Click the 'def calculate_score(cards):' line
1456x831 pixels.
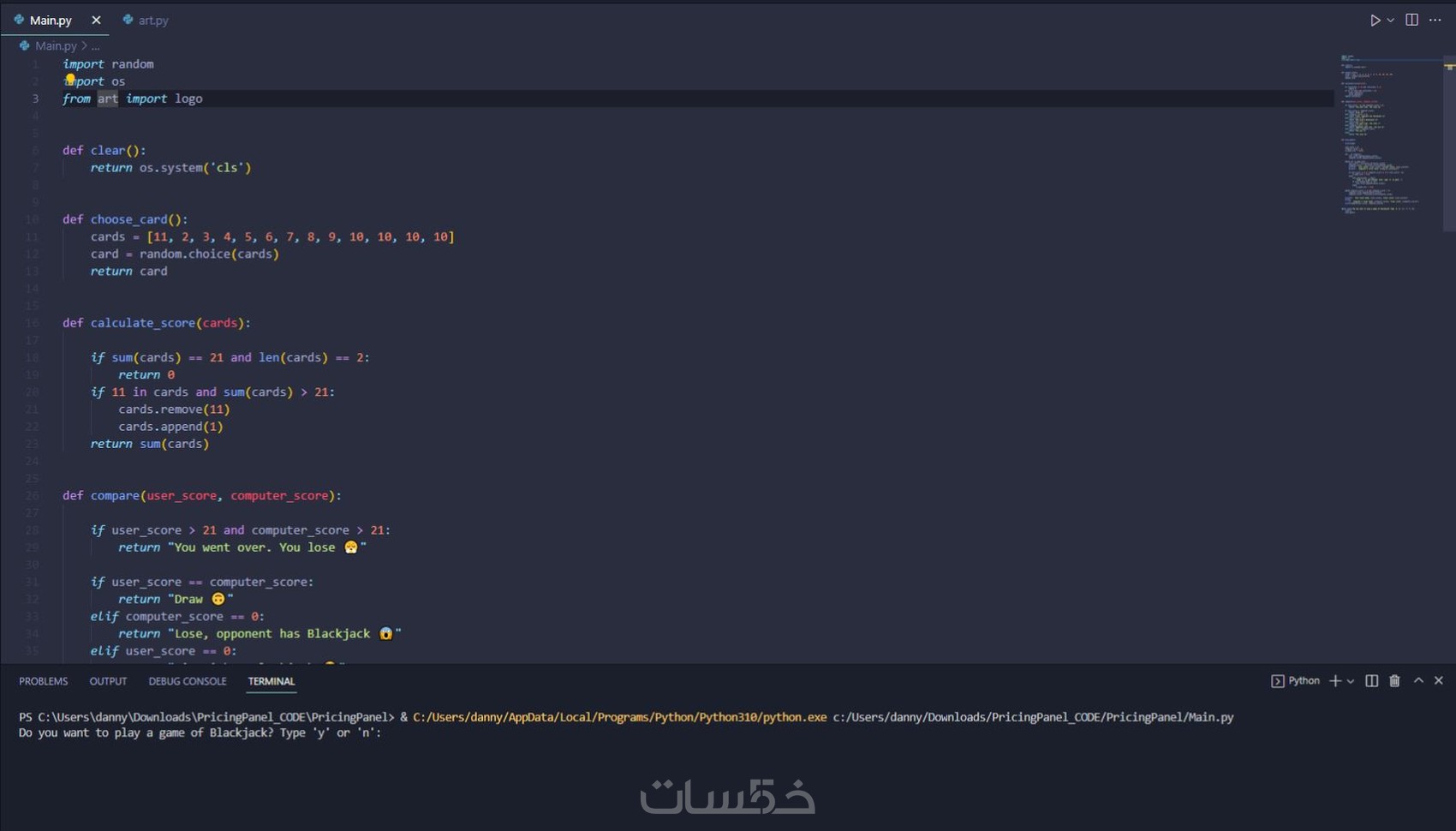pos(157,323)
